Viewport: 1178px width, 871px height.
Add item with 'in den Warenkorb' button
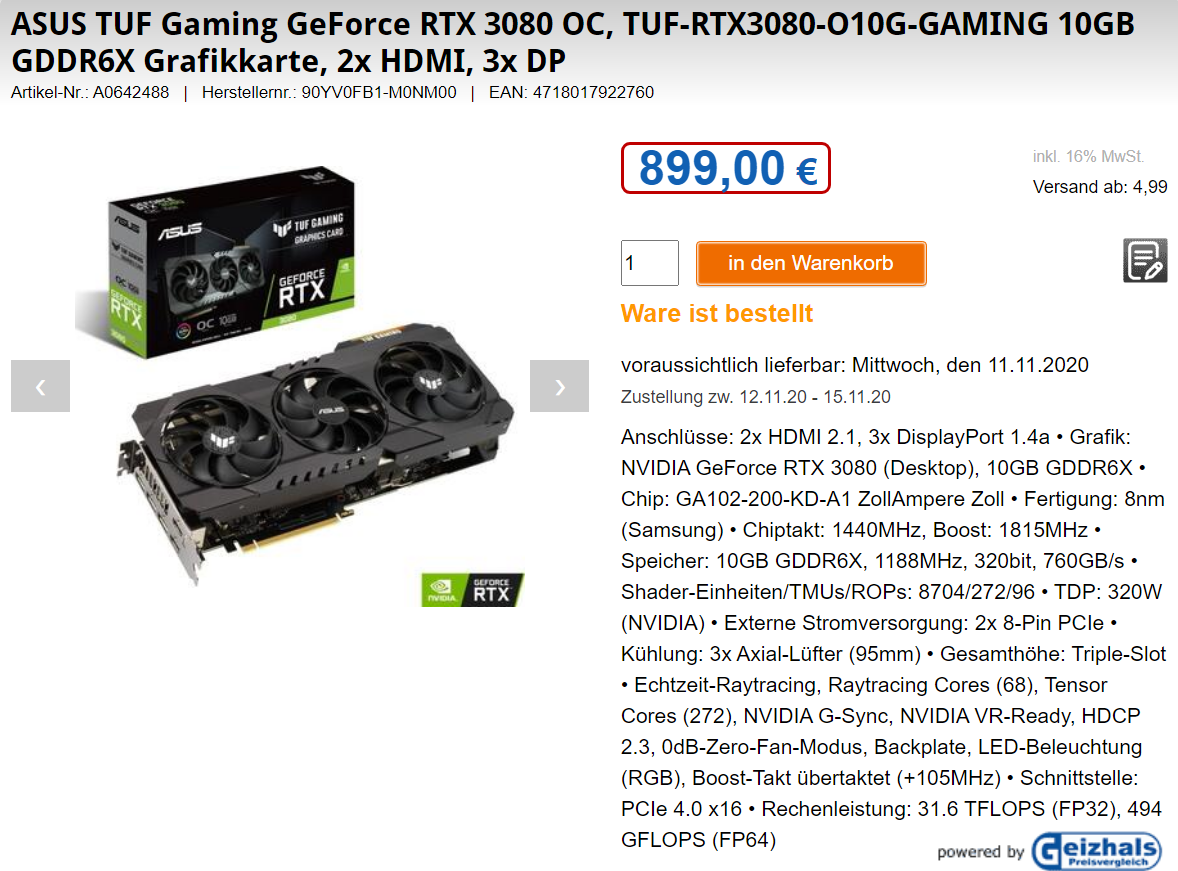click(811, 263)
